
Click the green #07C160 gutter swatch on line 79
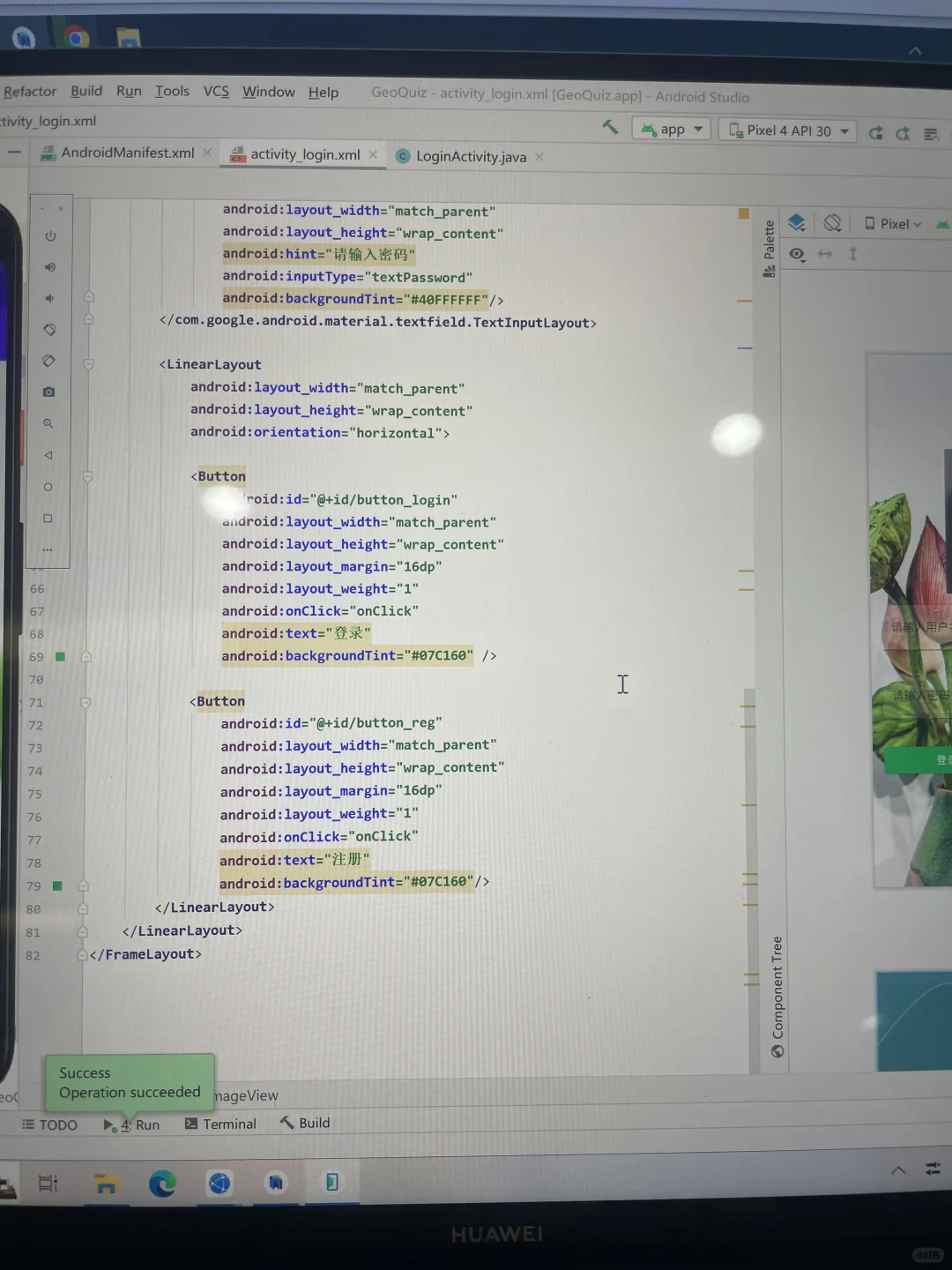point(57,885)
